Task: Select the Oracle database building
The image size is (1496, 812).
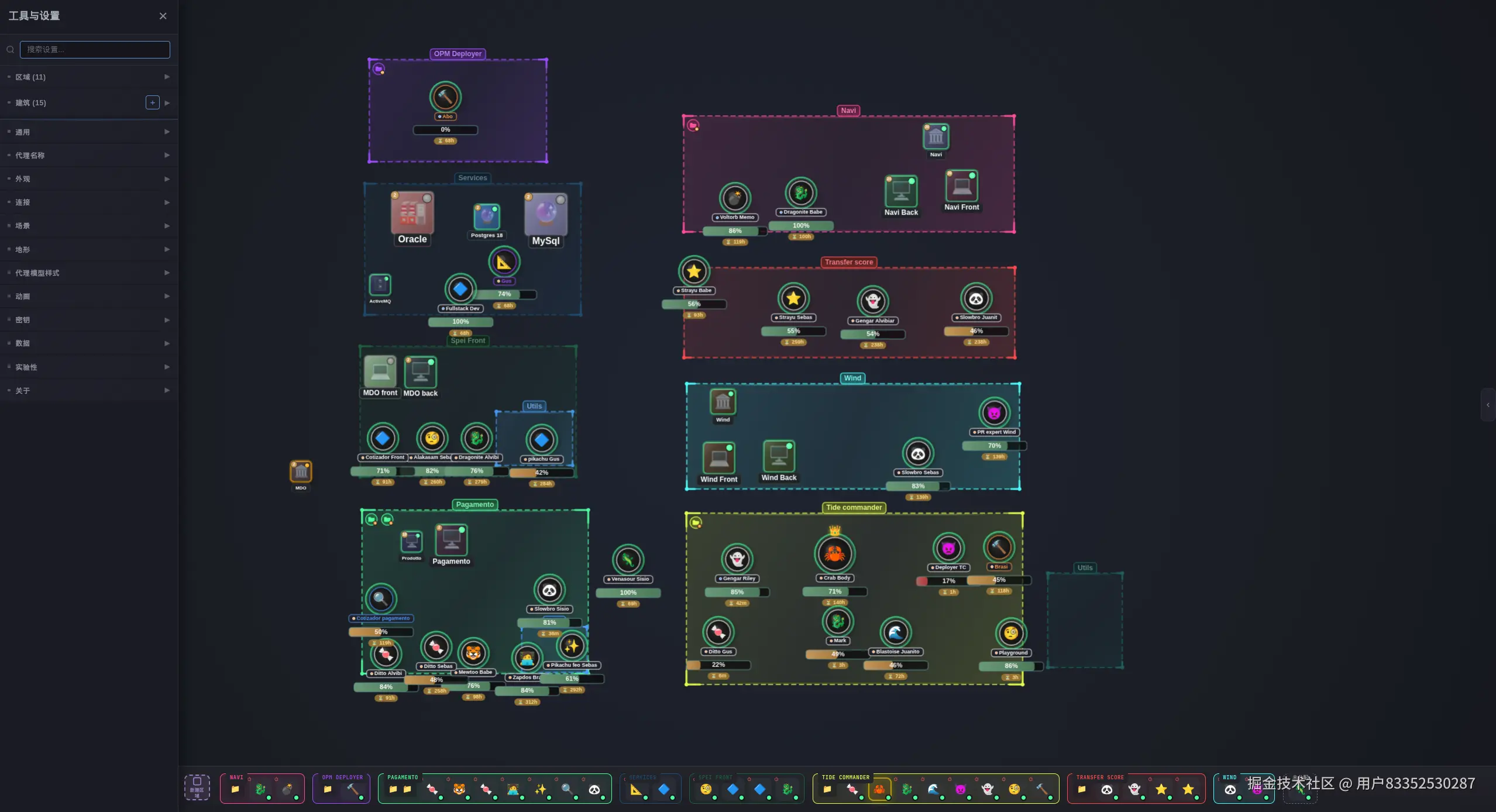Action: (x=412, y=213)
